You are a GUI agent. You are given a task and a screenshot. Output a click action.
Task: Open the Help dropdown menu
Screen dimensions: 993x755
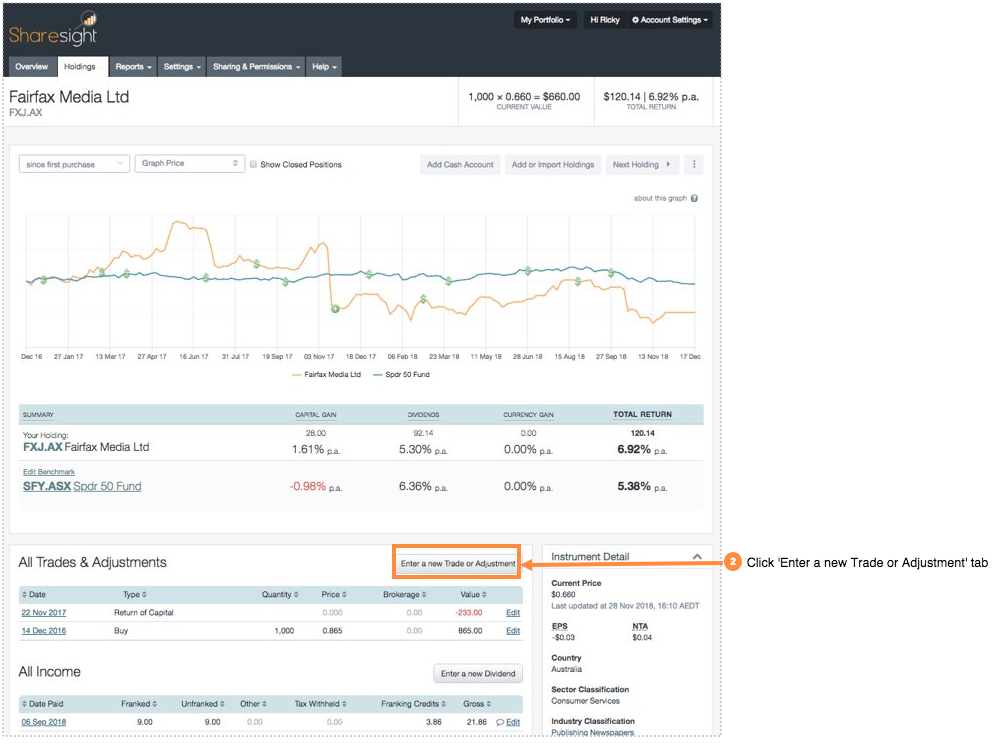point(324,67)
